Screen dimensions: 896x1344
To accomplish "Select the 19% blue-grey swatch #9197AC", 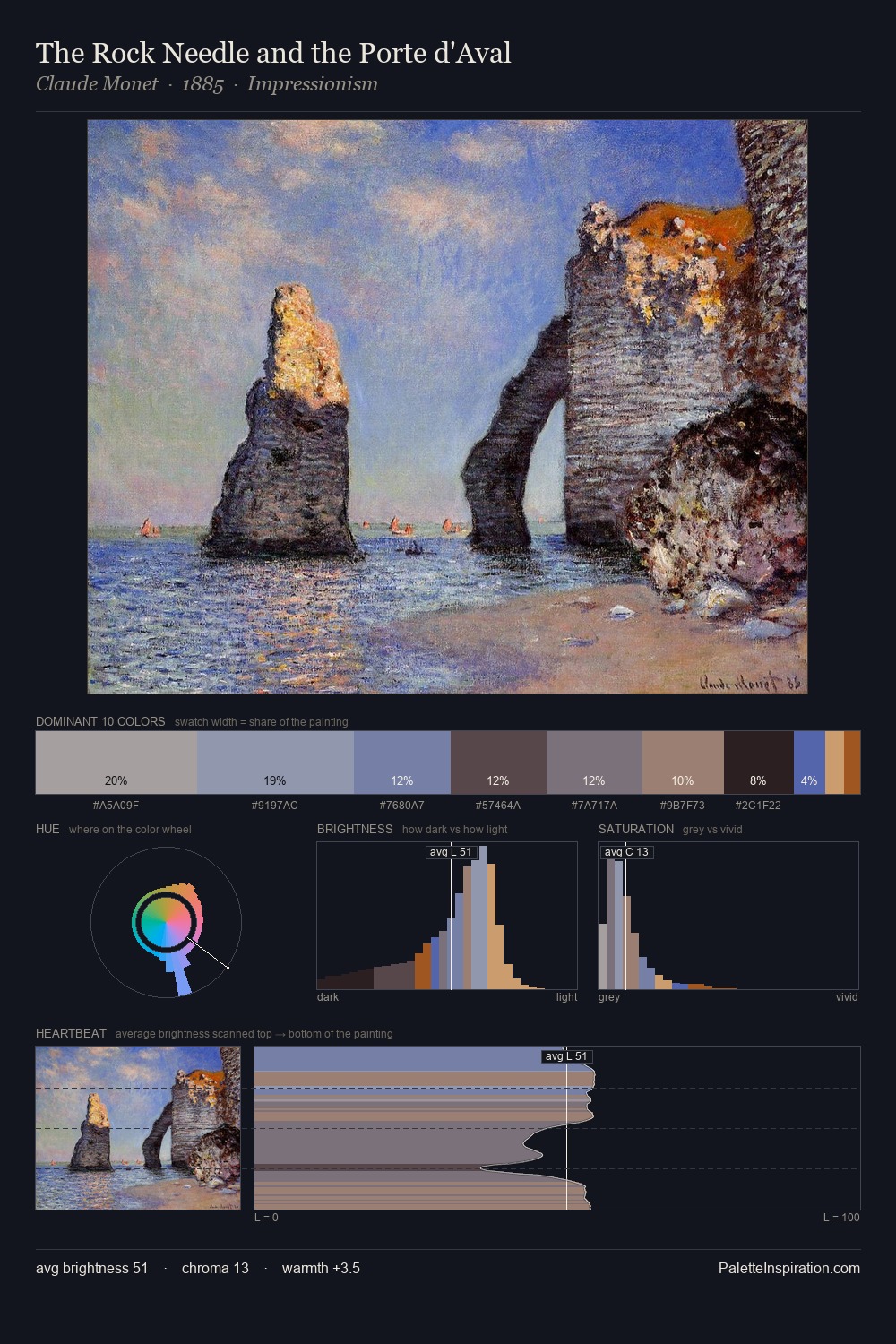I will click(x=275, y=762).
